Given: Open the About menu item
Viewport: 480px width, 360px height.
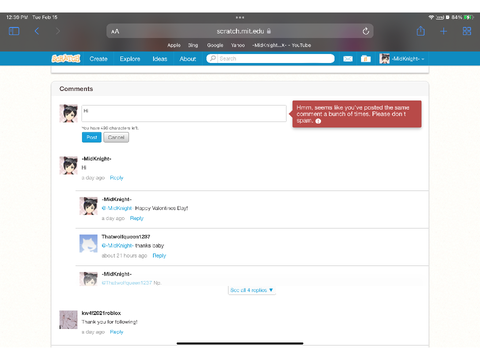Looking at the screenshot, I should [x=188, y=59].
